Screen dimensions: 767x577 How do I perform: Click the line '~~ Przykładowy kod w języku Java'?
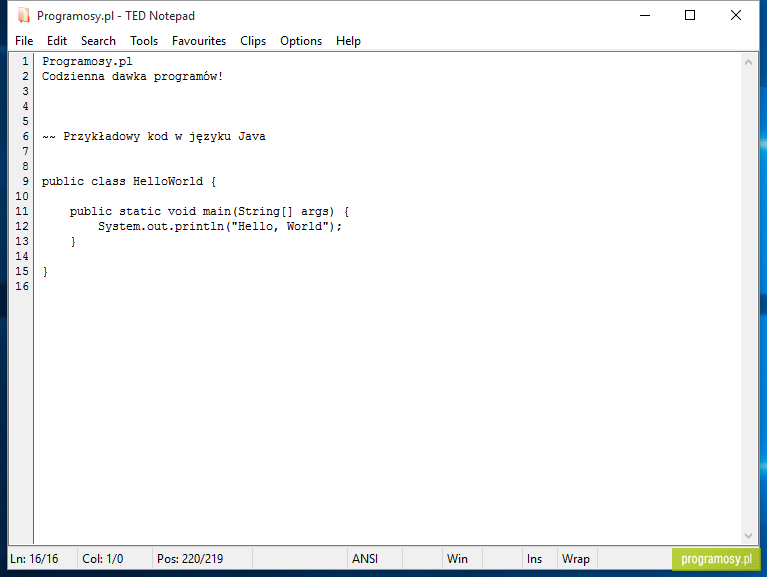point(154,136)
